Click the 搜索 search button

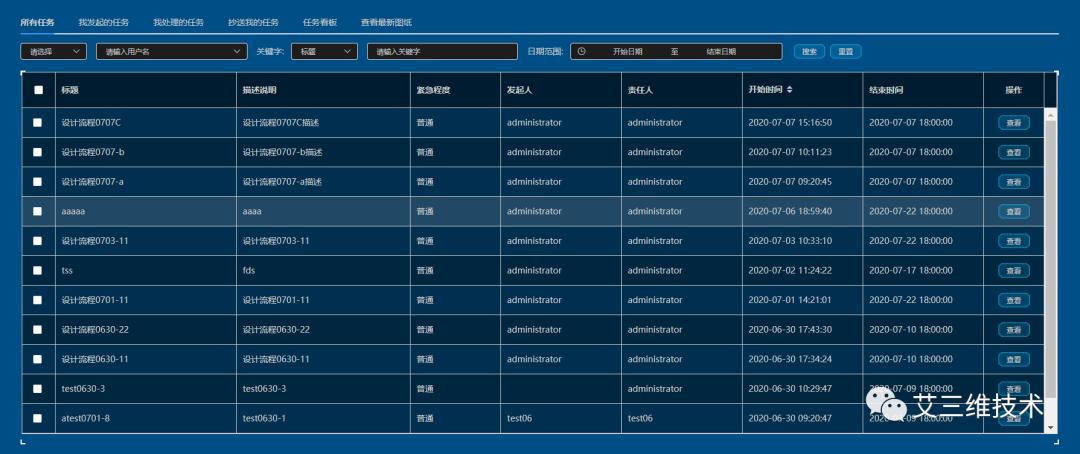point(809,52)
